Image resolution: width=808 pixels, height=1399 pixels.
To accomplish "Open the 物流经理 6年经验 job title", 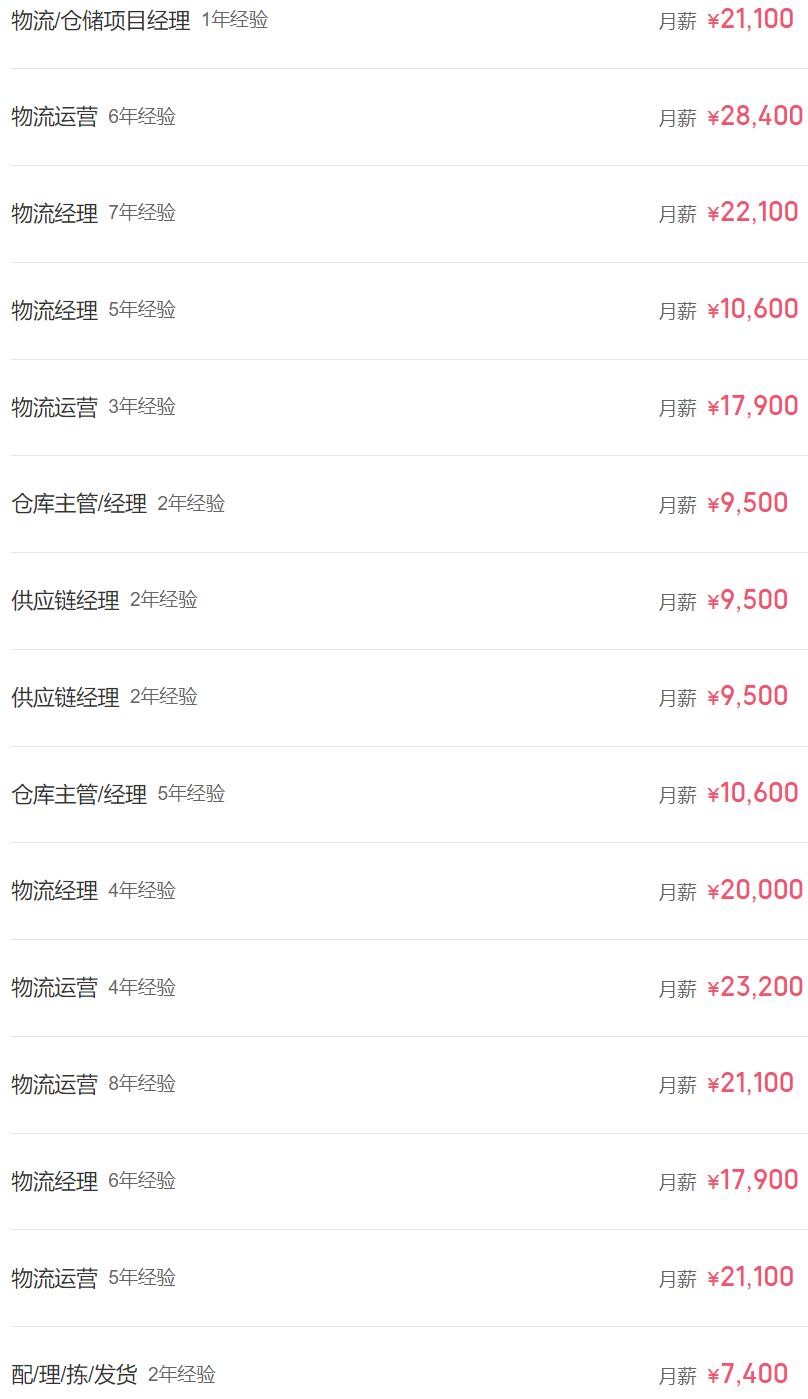I will point(54,1182).
